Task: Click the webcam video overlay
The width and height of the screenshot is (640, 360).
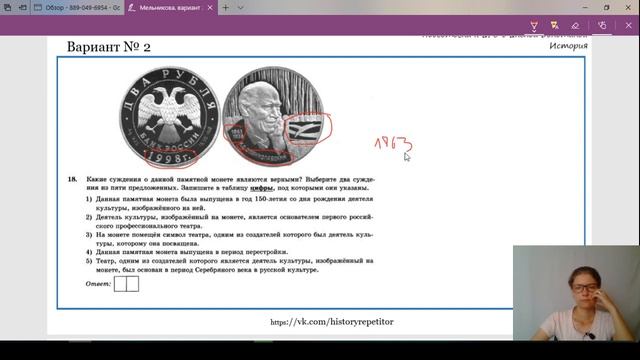Action: tap(576, 293)
